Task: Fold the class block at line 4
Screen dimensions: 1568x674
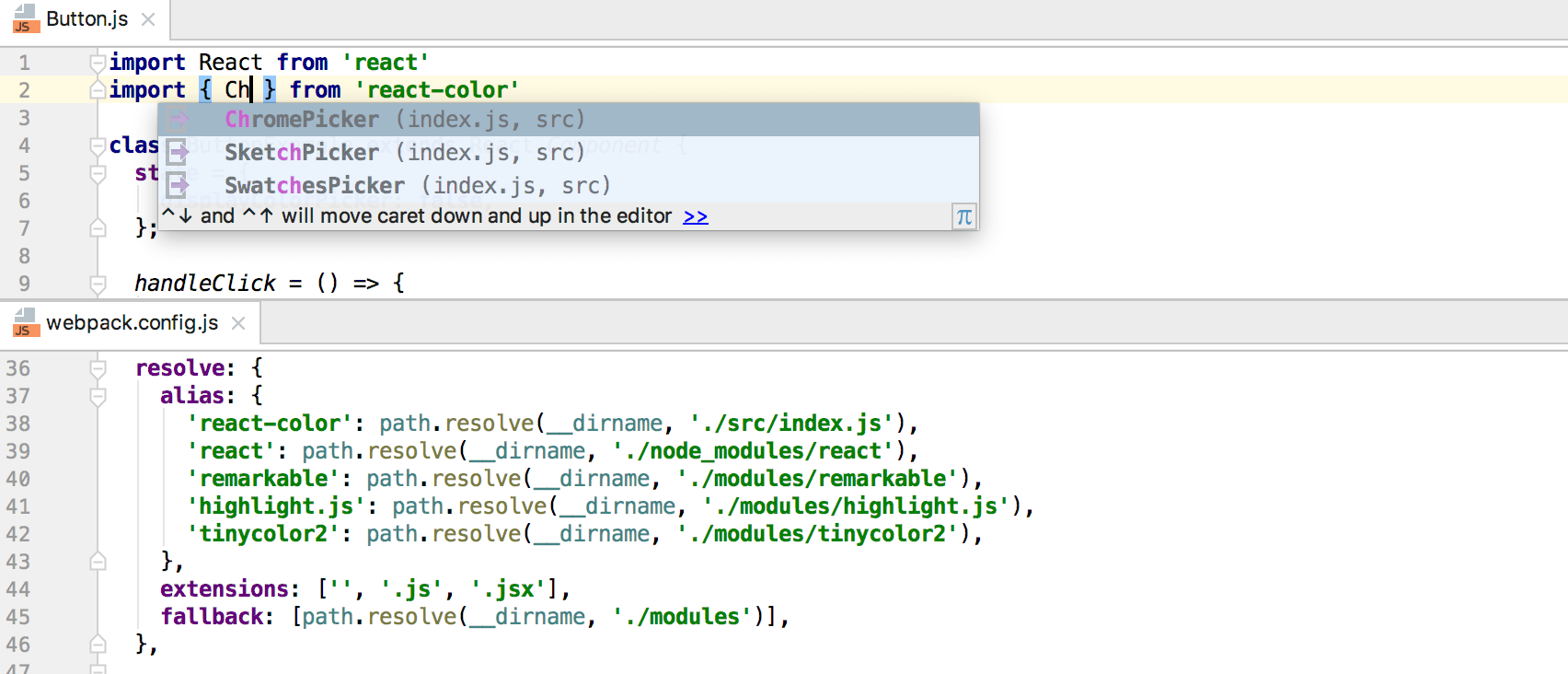Action: tap(98, 145)
